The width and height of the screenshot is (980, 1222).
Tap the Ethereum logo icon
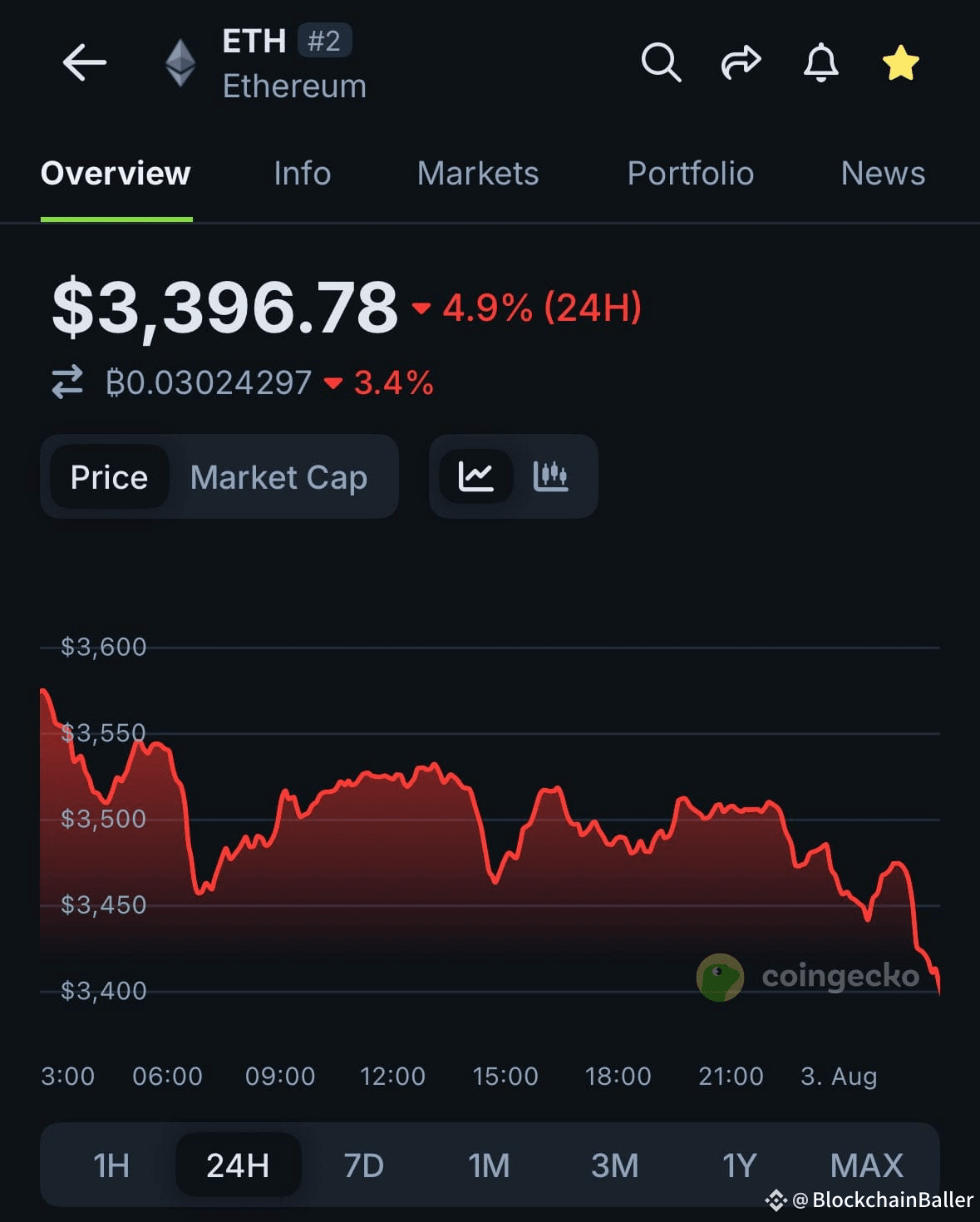coord(180,63)
